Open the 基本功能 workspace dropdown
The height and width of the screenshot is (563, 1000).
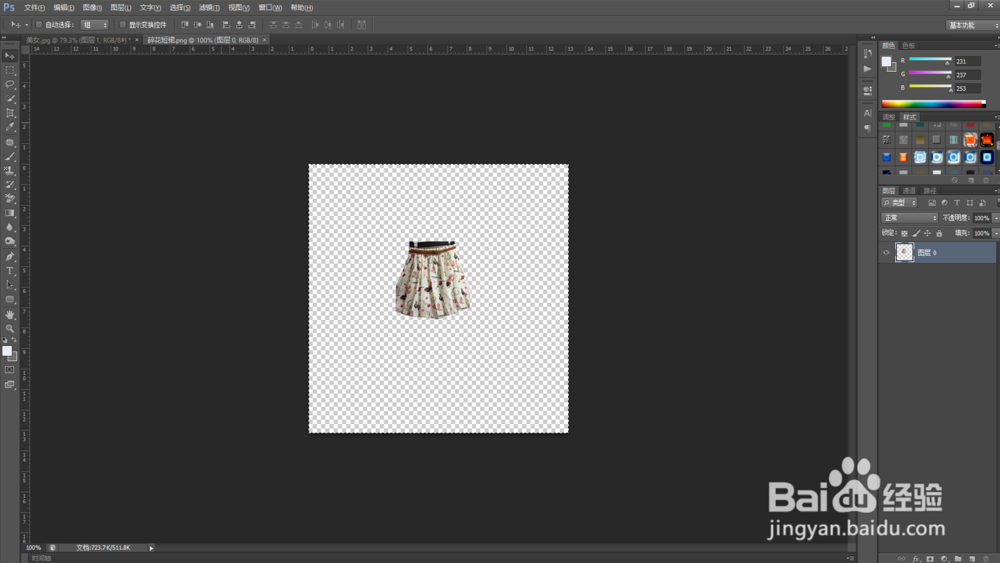[973, 25]
